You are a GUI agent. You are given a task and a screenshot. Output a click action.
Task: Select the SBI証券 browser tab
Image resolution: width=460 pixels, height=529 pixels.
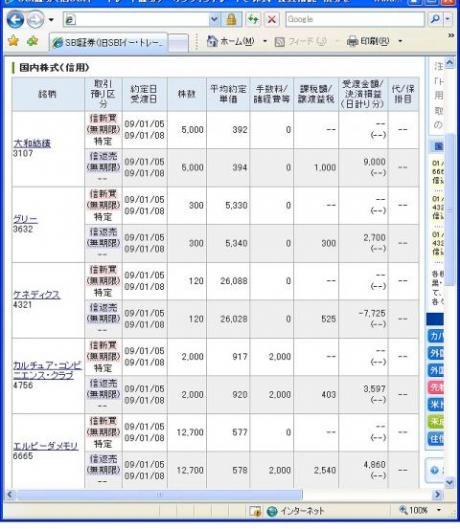(x=108, y=43)
